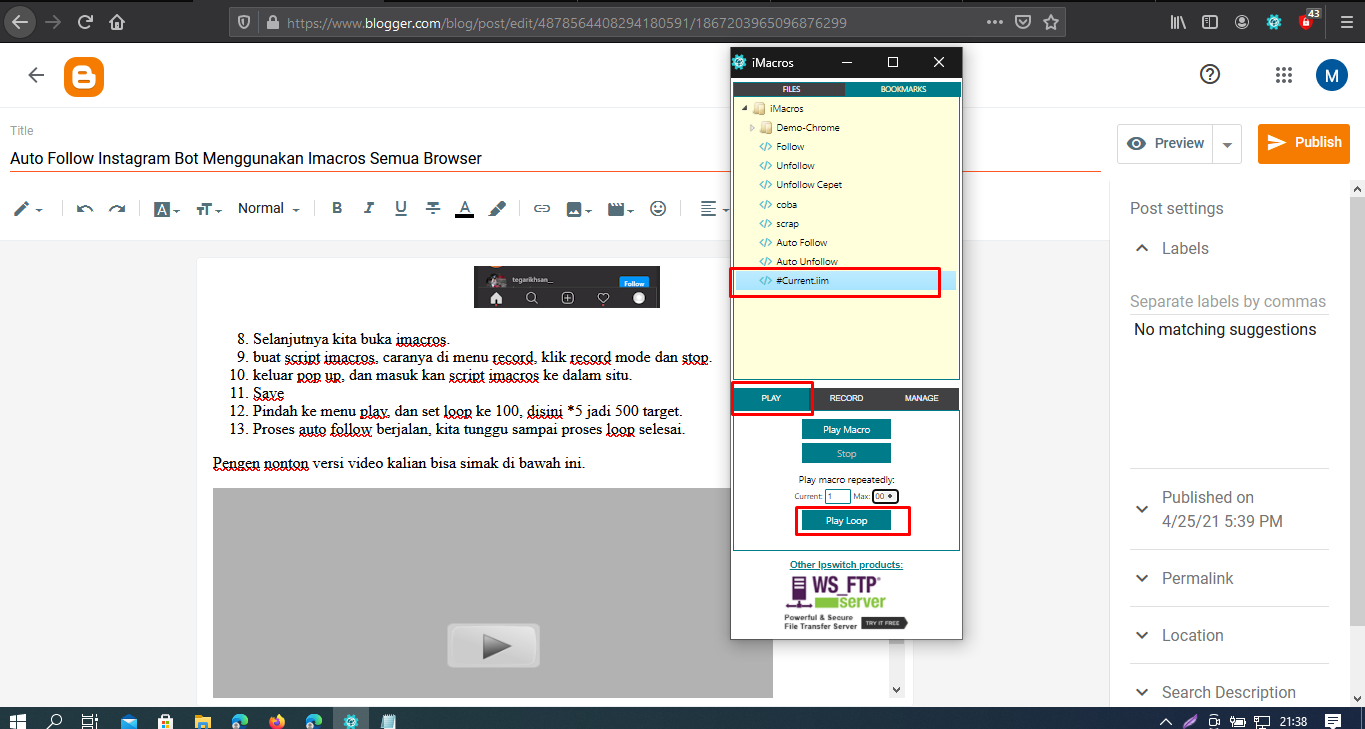The image size is (1365, 729).
Task: Apply italic formatting
Action: (368, 208)
